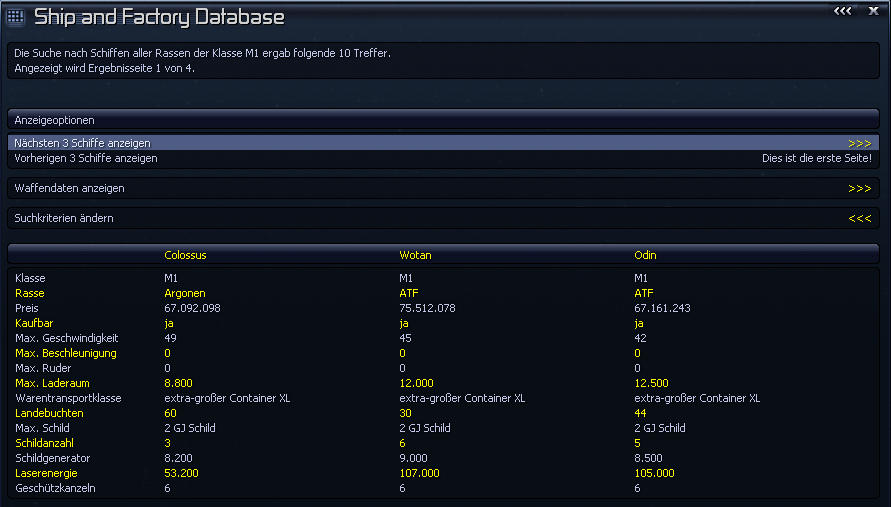Click Odin max cargo 12.500
This screenshot has height=507, width=891.
click(651, 383)
